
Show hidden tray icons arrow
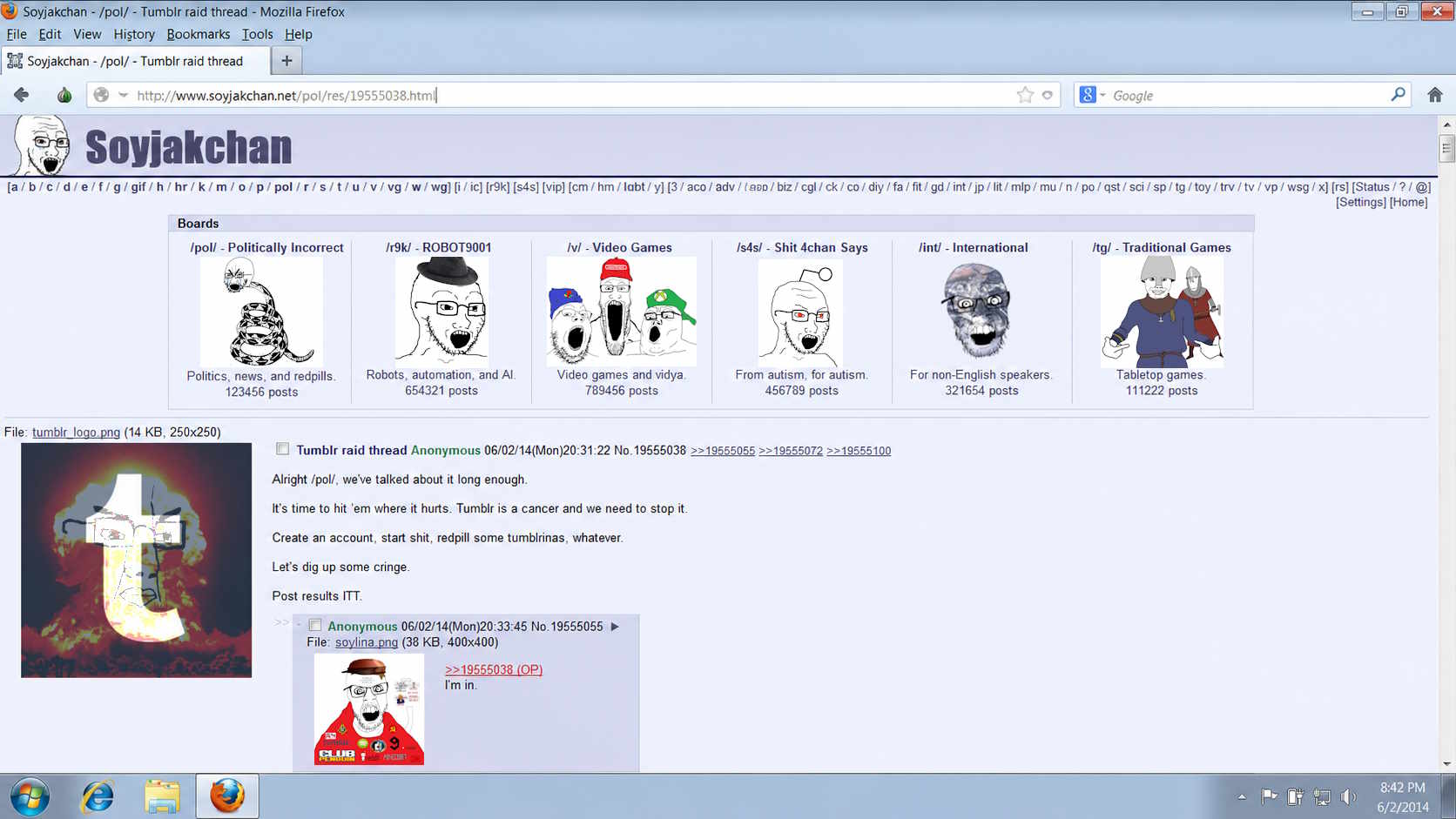(1242, 796)
